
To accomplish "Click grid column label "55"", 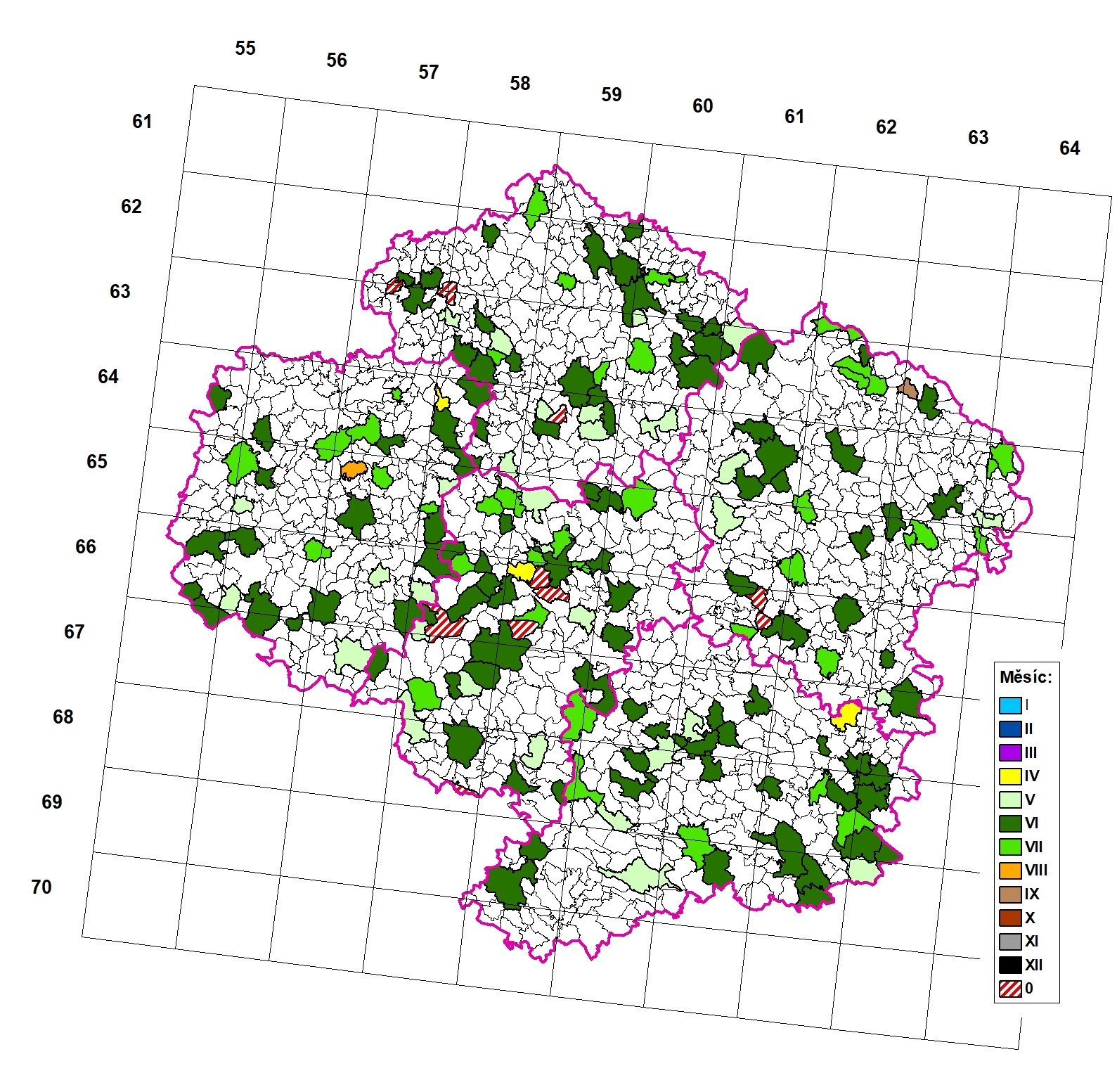I will (245, 49).
